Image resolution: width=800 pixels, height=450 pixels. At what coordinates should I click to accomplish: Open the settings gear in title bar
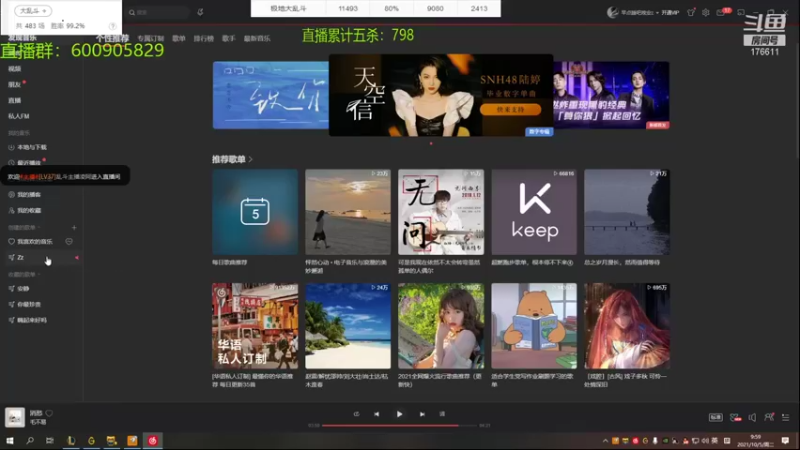[x=706, y=12]
